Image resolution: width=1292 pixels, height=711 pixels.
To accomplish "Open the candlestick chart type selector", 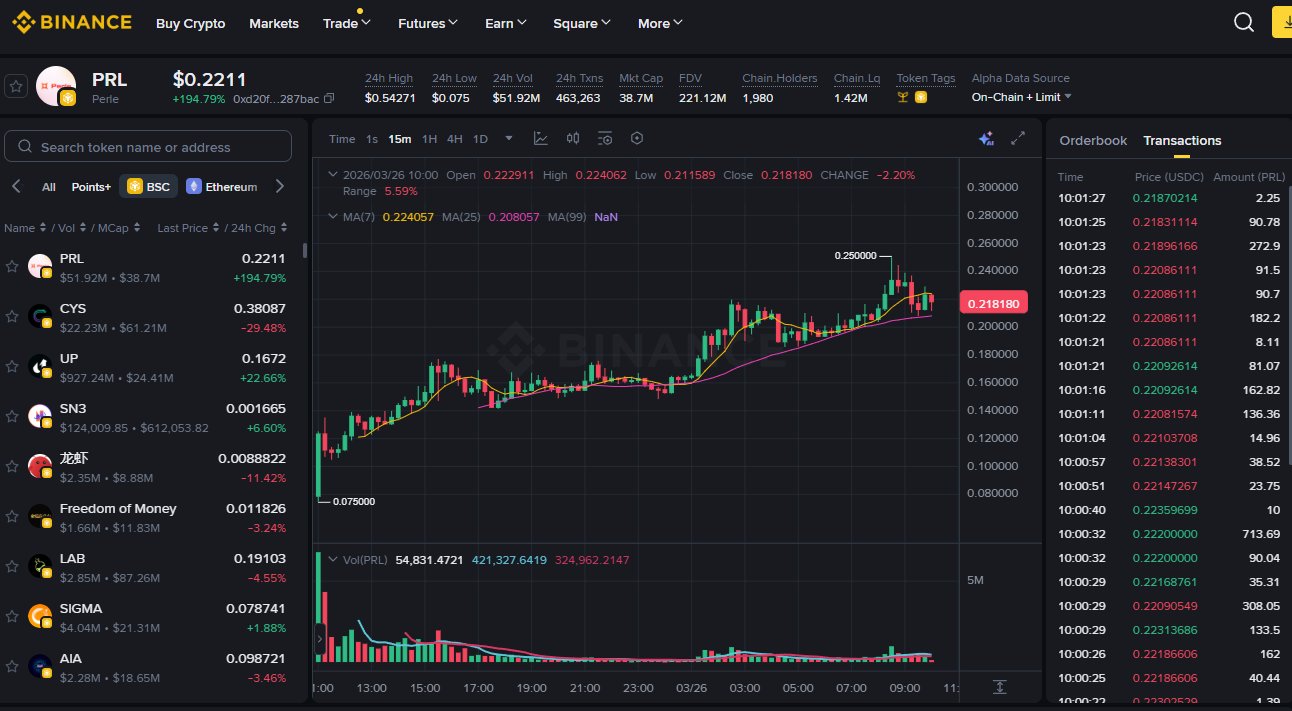I will coord(573,139).
